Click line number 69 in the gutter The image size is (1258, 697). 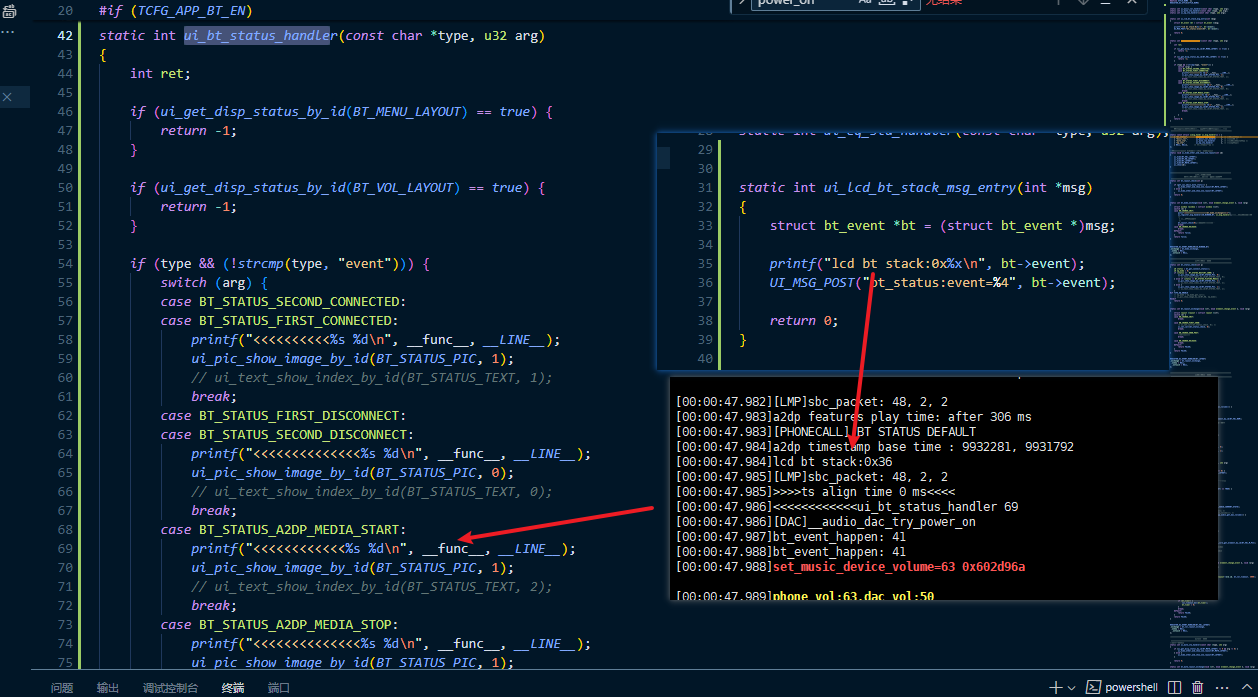click(x=65, y=549)
